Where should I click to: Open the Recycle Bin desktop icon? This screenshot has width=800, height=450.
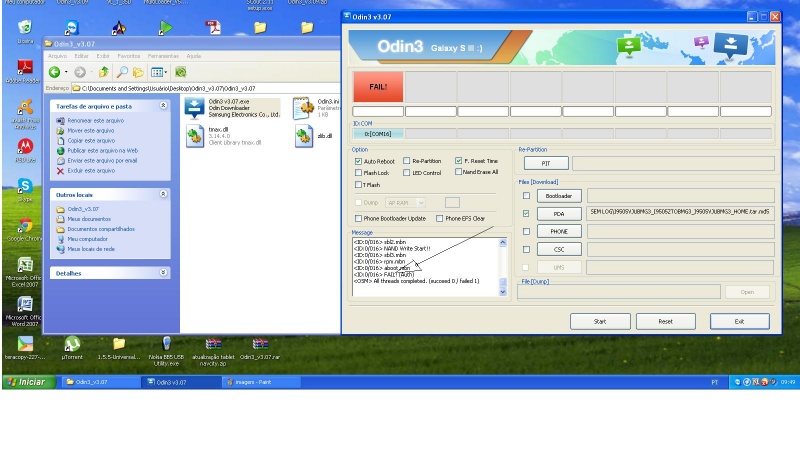(24, 27)
